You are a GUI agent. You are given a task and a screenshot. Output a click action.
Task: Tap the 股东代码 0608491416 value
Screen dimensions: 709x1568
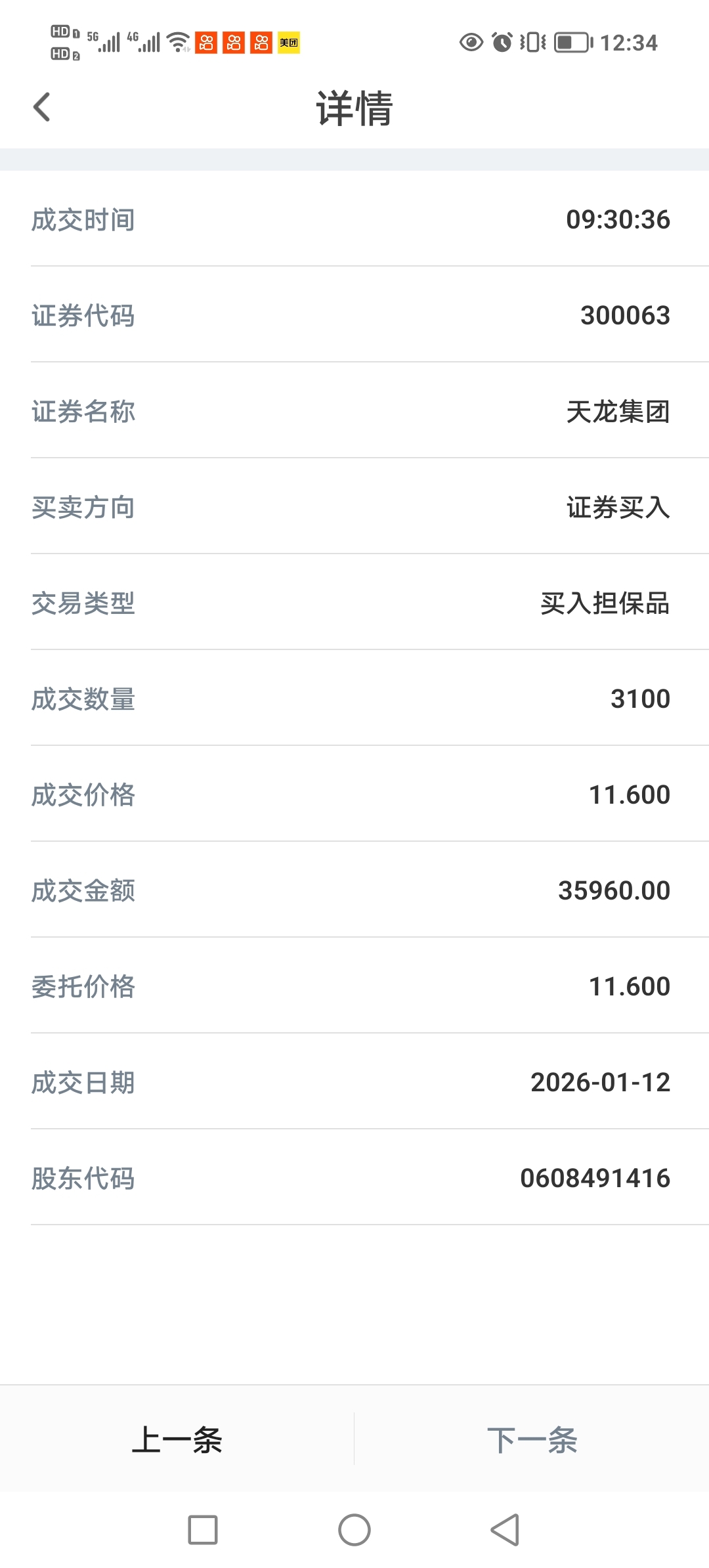click(x=595, y=1178)
